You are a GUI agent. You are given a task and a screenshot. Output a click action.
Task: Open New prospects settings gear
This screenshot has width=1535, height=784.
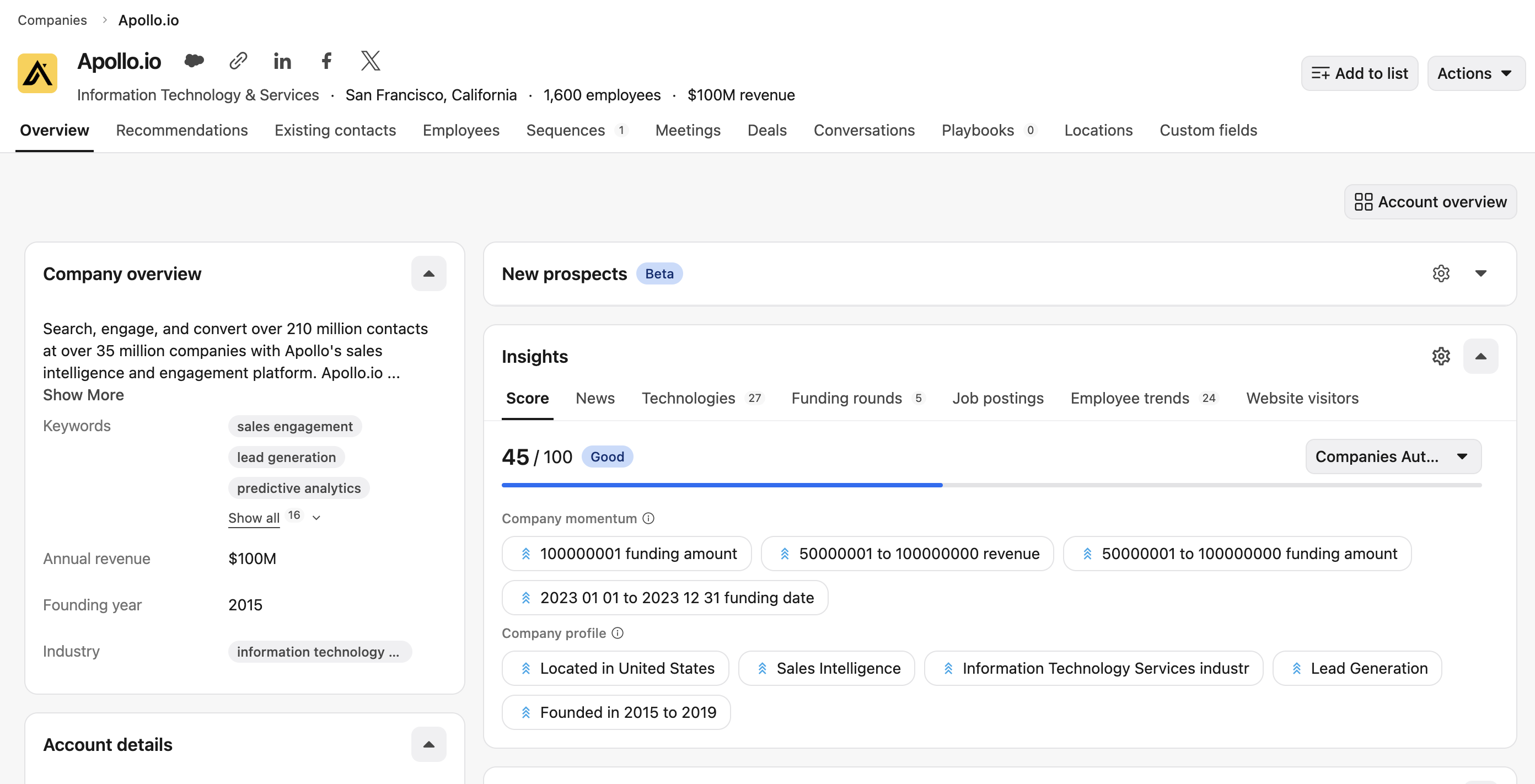1441,273
